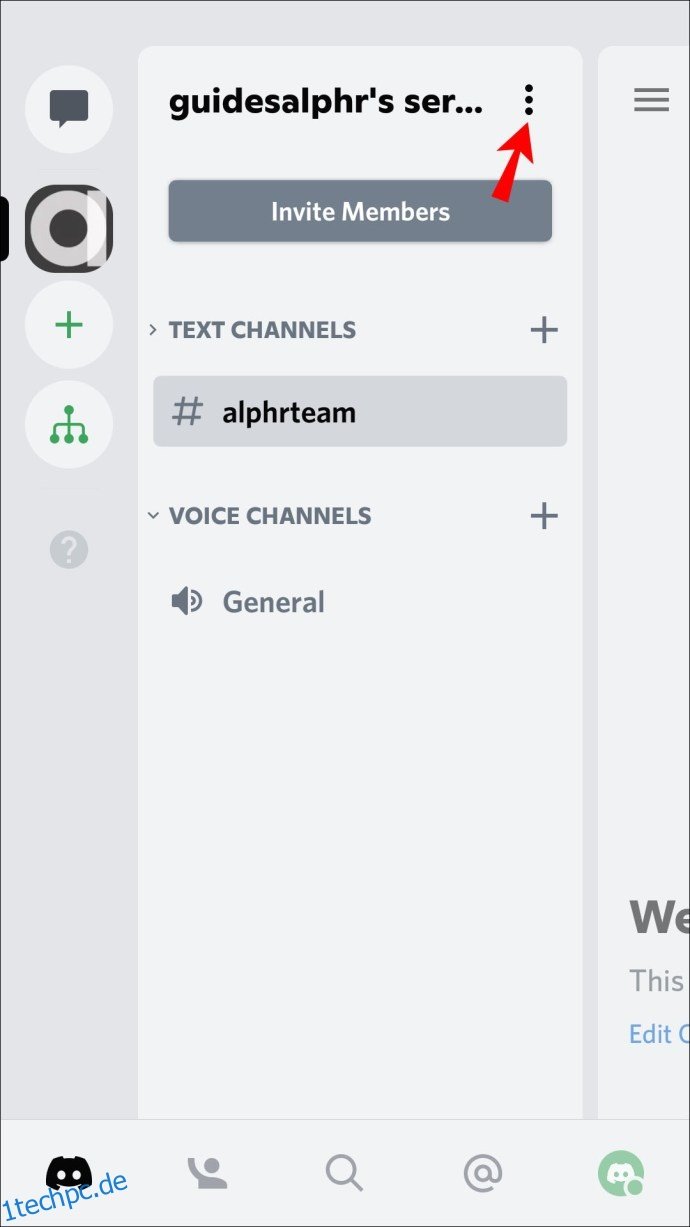
Task: Collapse the VOICE CHANNELS category
Action: pos(259,516)
